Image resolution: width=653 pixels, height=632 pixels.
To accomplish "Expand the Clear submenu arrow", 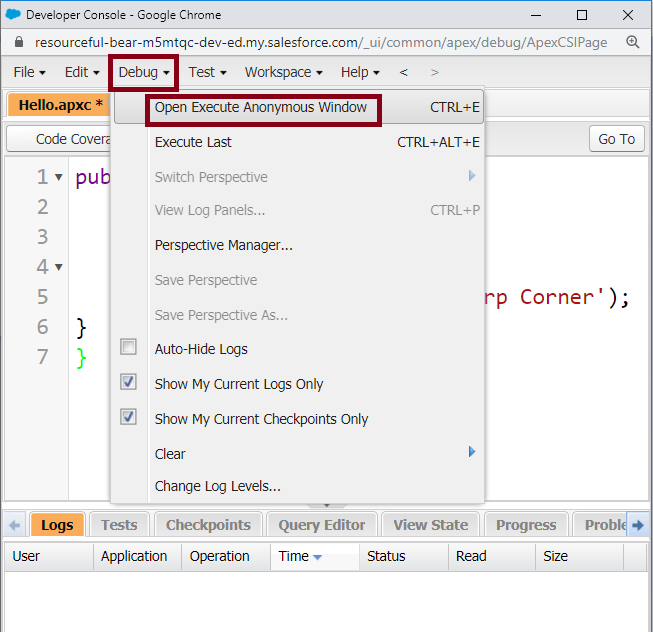I will (471, 452).
